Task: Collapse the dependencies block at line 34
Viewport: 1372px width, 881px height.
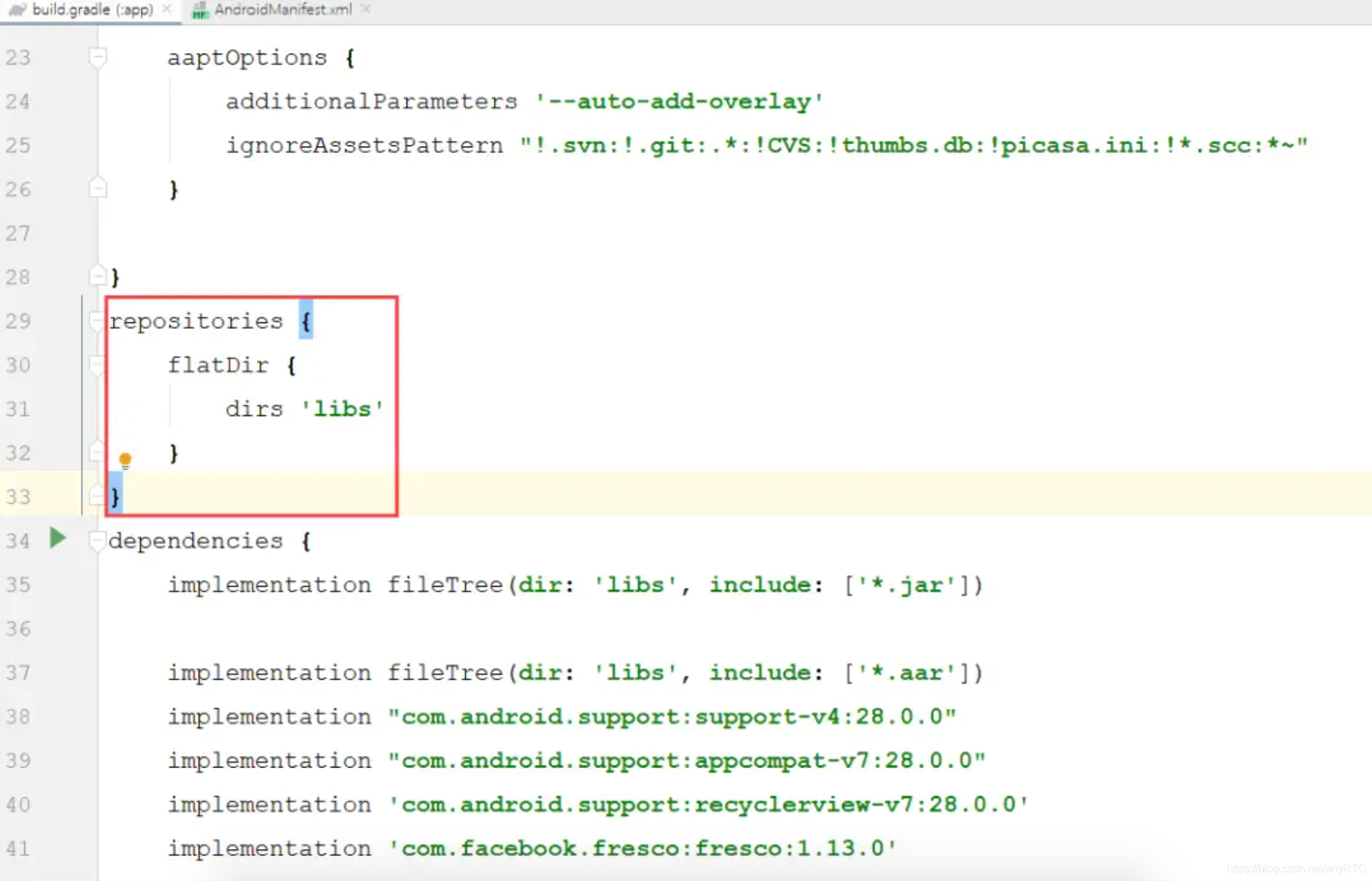Action: click(97, 540)
